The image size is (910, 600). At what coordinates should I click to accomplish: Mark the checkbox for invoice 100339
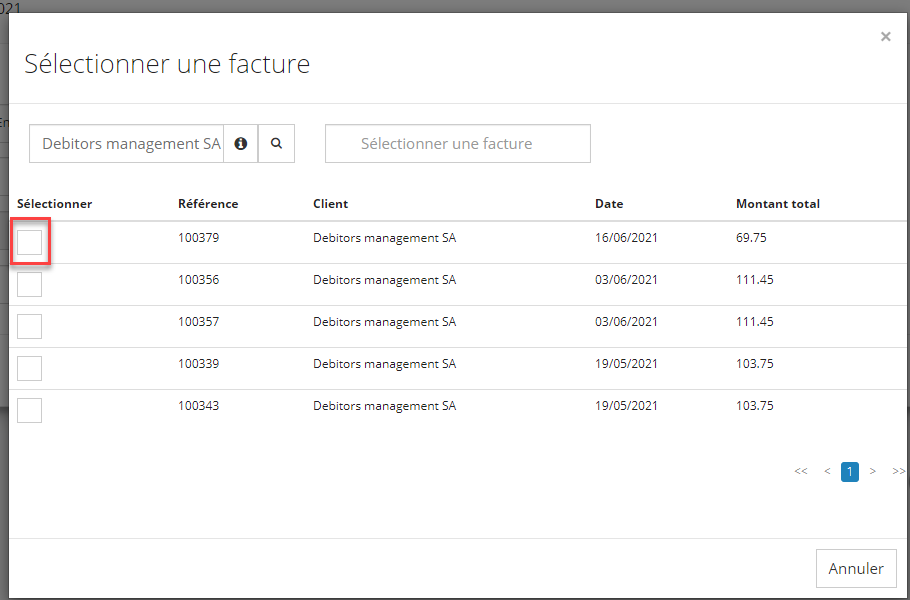click(30, 368)
